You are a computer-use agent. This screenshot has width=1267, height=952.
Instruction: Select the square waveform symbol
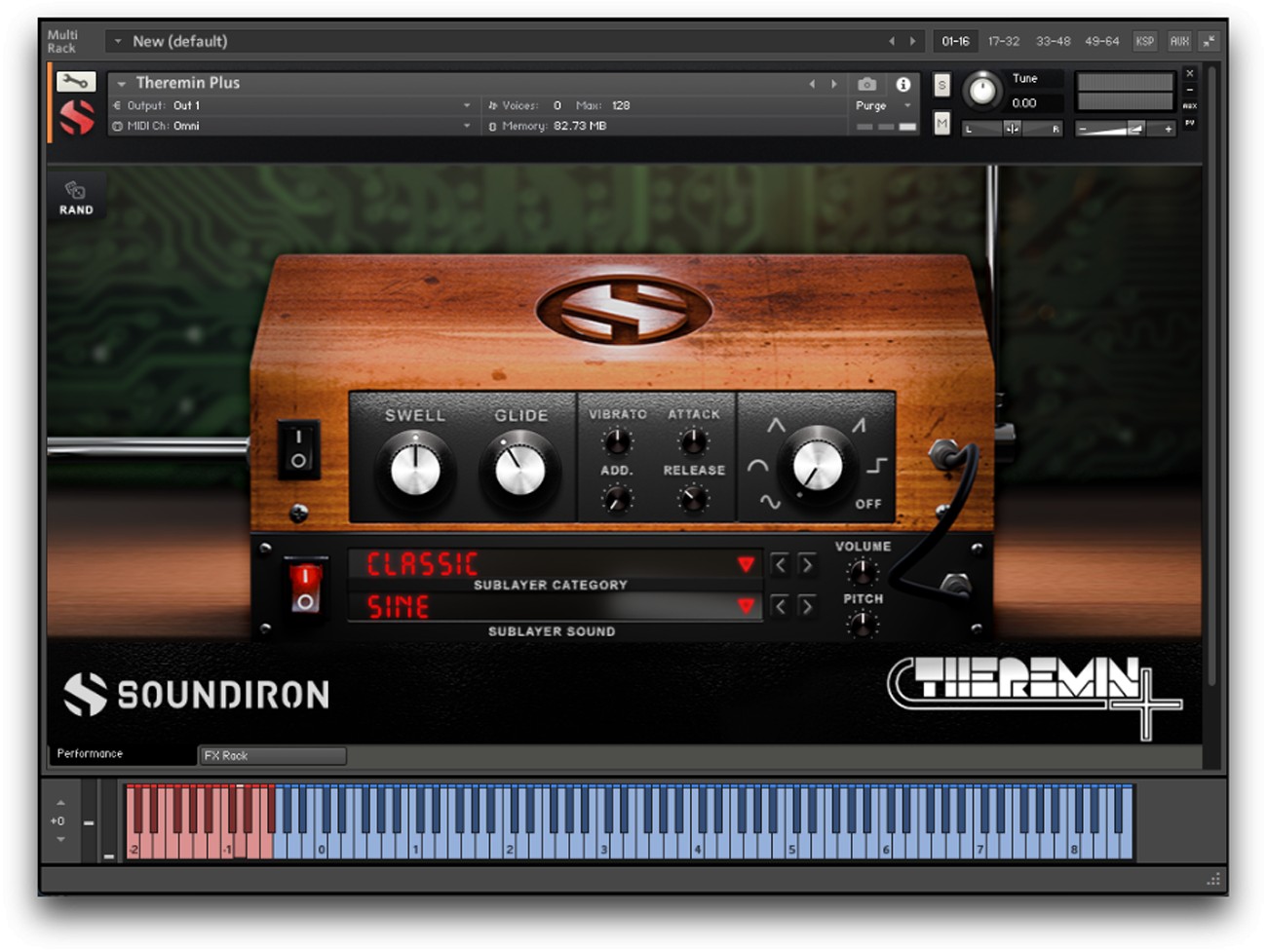click(877, 466)
